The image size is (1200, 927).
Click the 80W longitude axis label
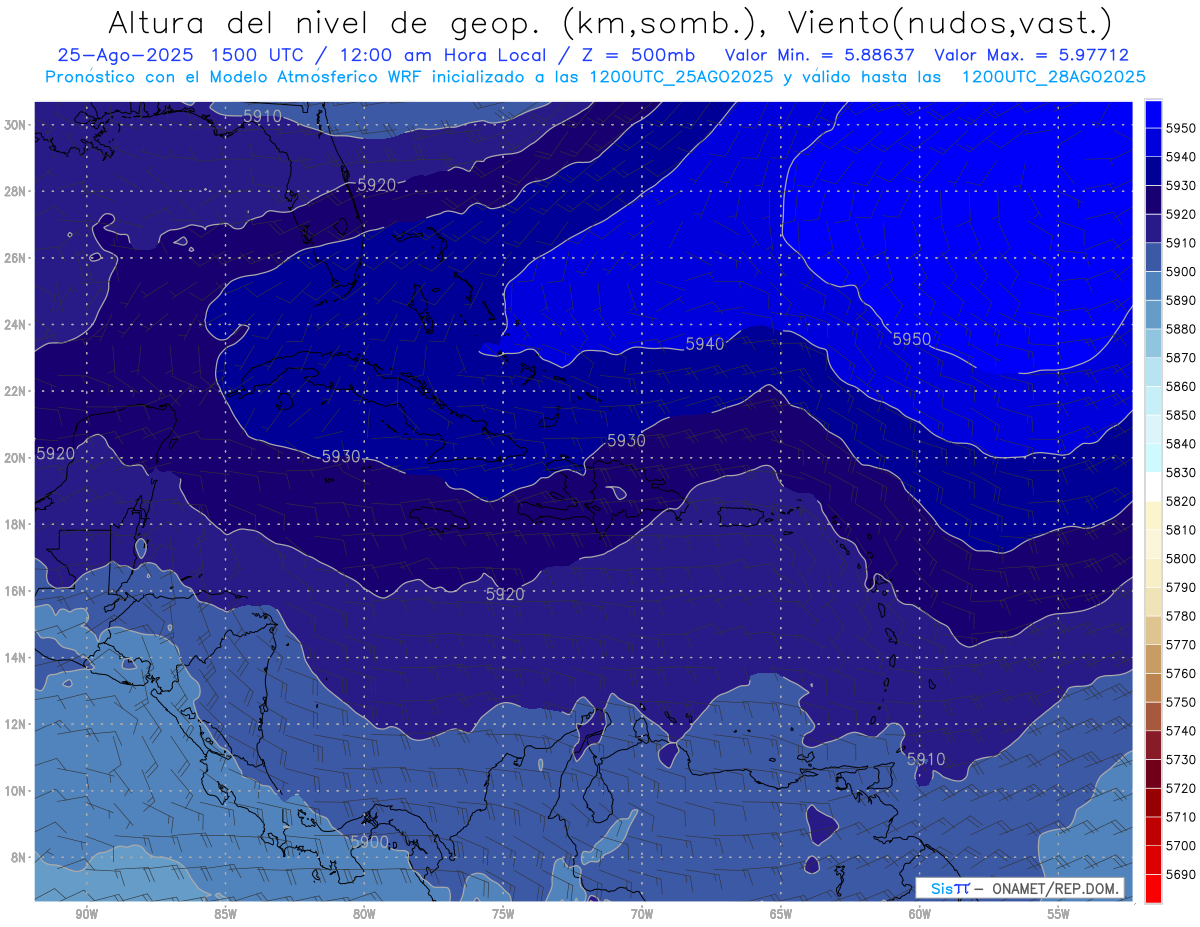click(x=364, y=914)
